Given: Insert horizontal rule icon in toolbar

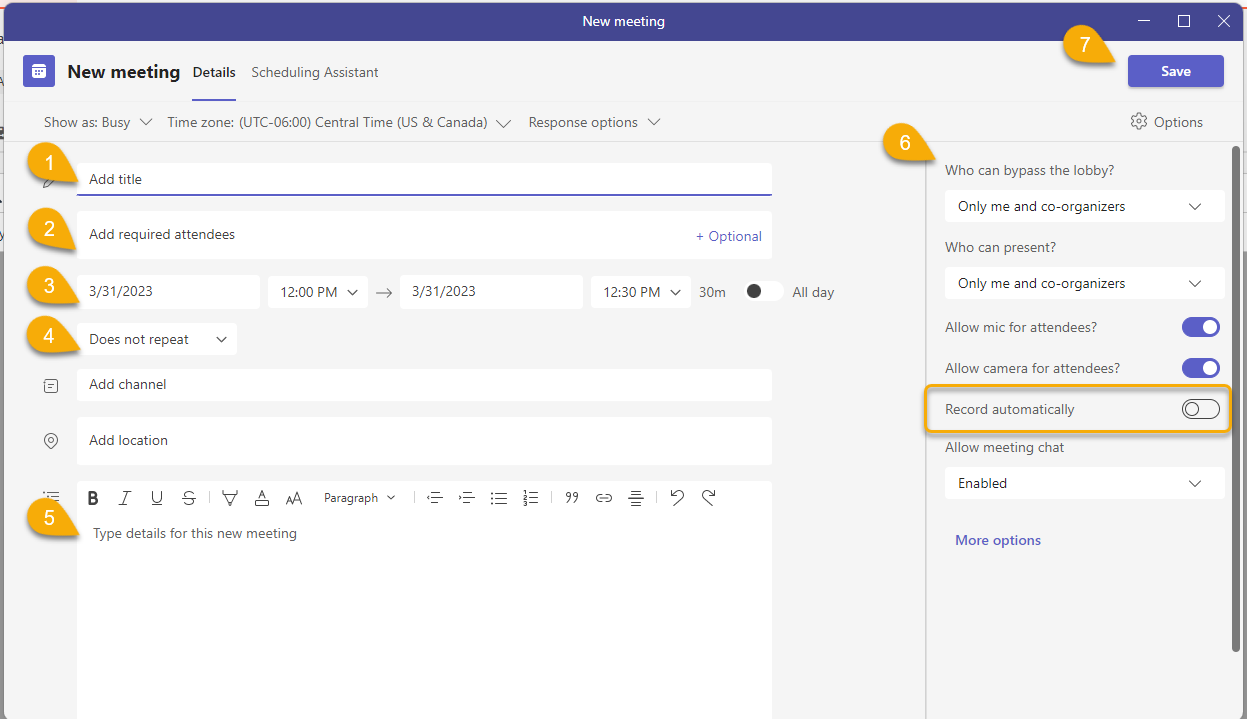Looking at the screenshot, I should 636,498.
